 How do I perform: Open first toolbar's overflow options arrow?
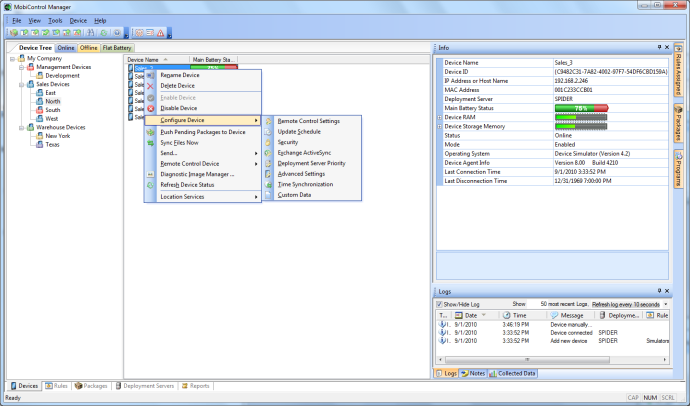(x=126, y=33)
